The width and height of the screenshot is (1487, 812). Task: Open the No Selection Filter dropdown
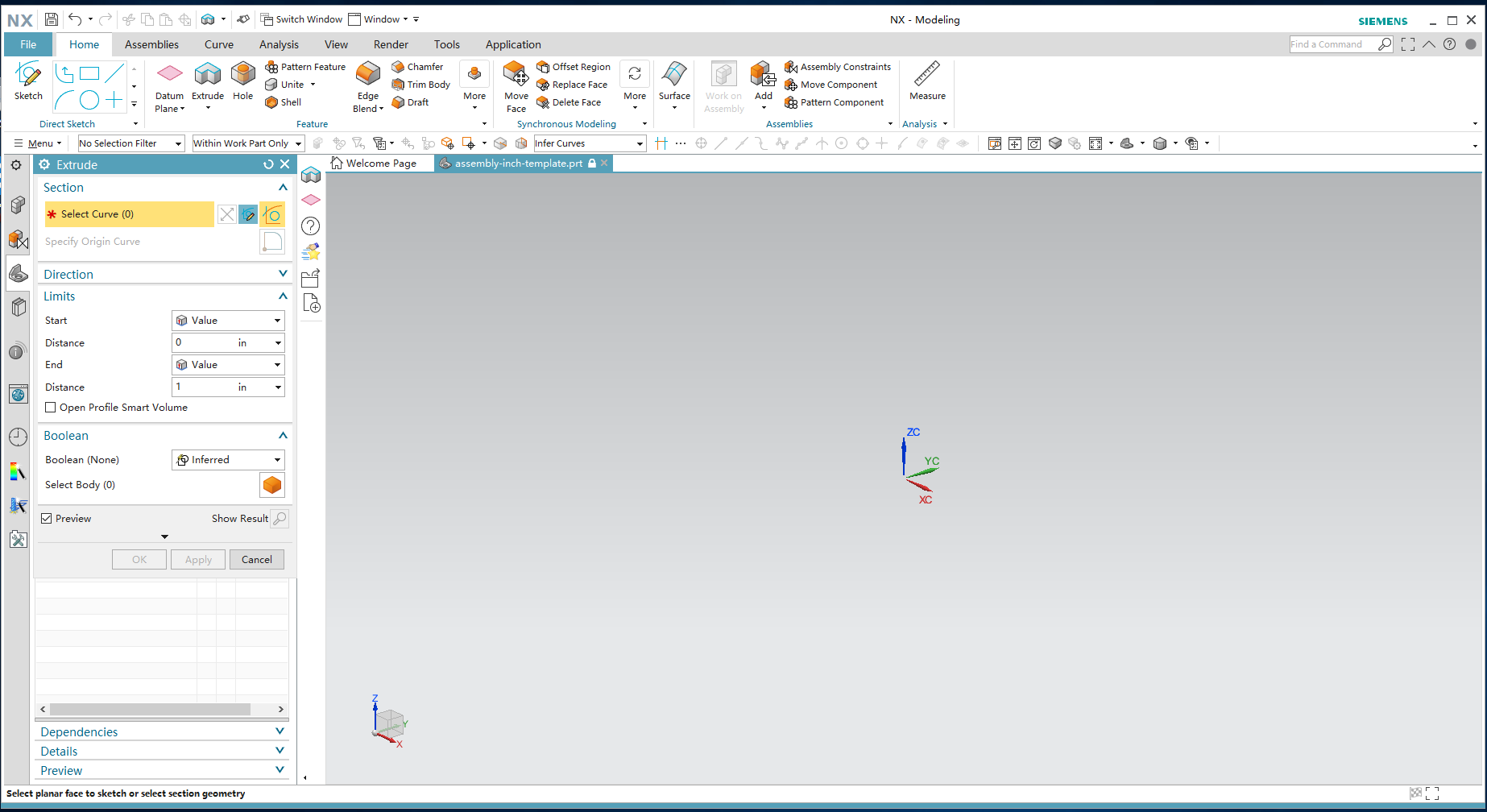pyautogui.click(x=131, y=143)
